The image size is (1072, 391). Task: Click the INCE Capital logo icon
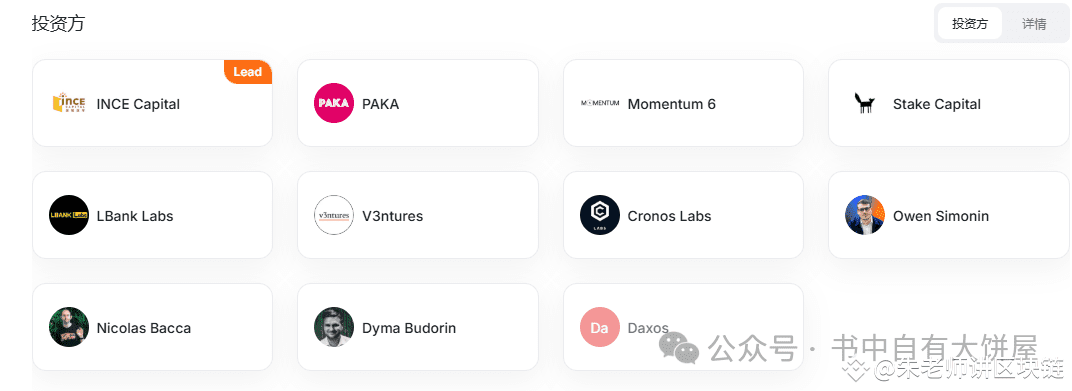click(69, 104)
